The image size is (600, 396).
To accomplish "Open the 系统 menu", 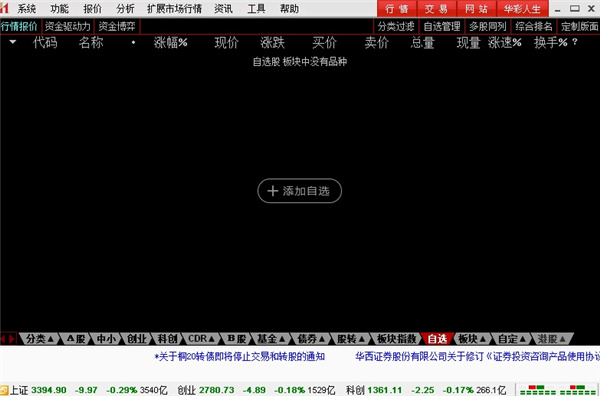I will coord(26,8).
